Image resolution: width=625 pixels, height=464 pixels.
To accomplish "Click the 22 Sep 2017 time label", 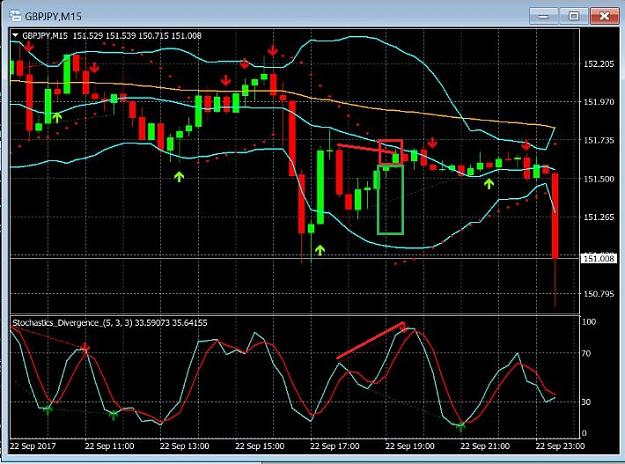I will [x=33, y=446].
